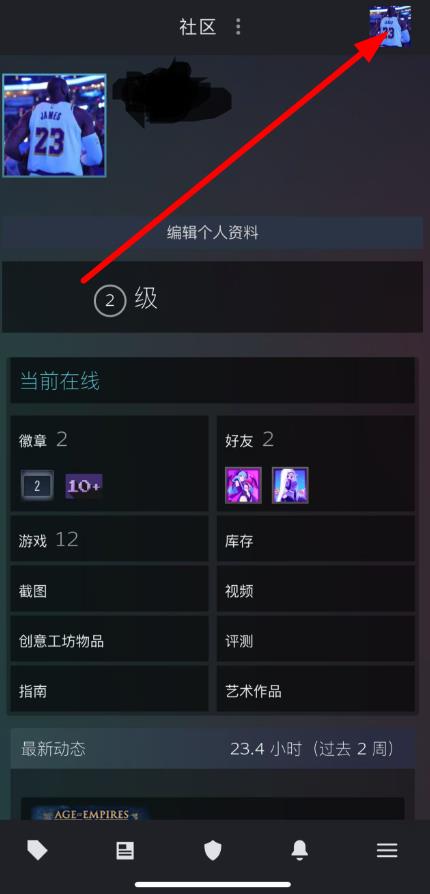Image resolution: width=430 pixels, height=894 pixels.
Task: Open the 库存 inventory link
Action: [x=316, y=539]
